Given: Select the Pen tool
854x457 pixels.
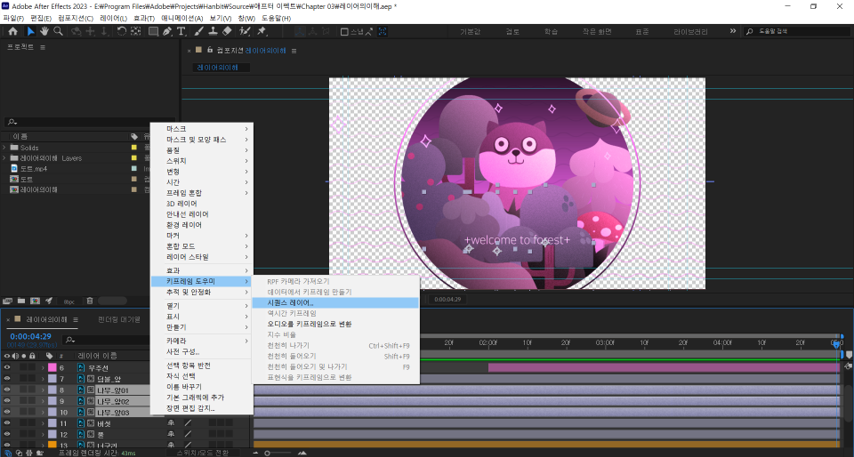Looking at the screenshot, I should pyautogui.click(x=167, y=32).
